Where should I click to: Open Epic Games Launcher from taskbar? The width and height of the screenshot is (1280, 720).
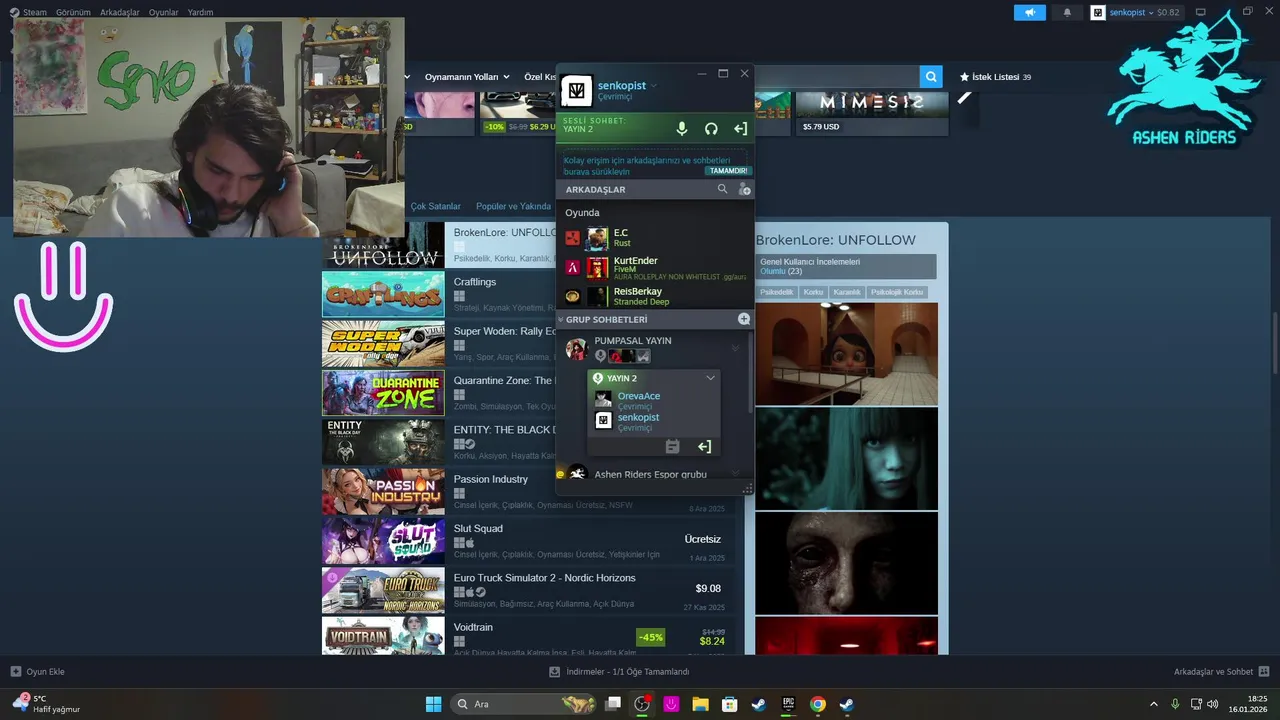[788, 704]
